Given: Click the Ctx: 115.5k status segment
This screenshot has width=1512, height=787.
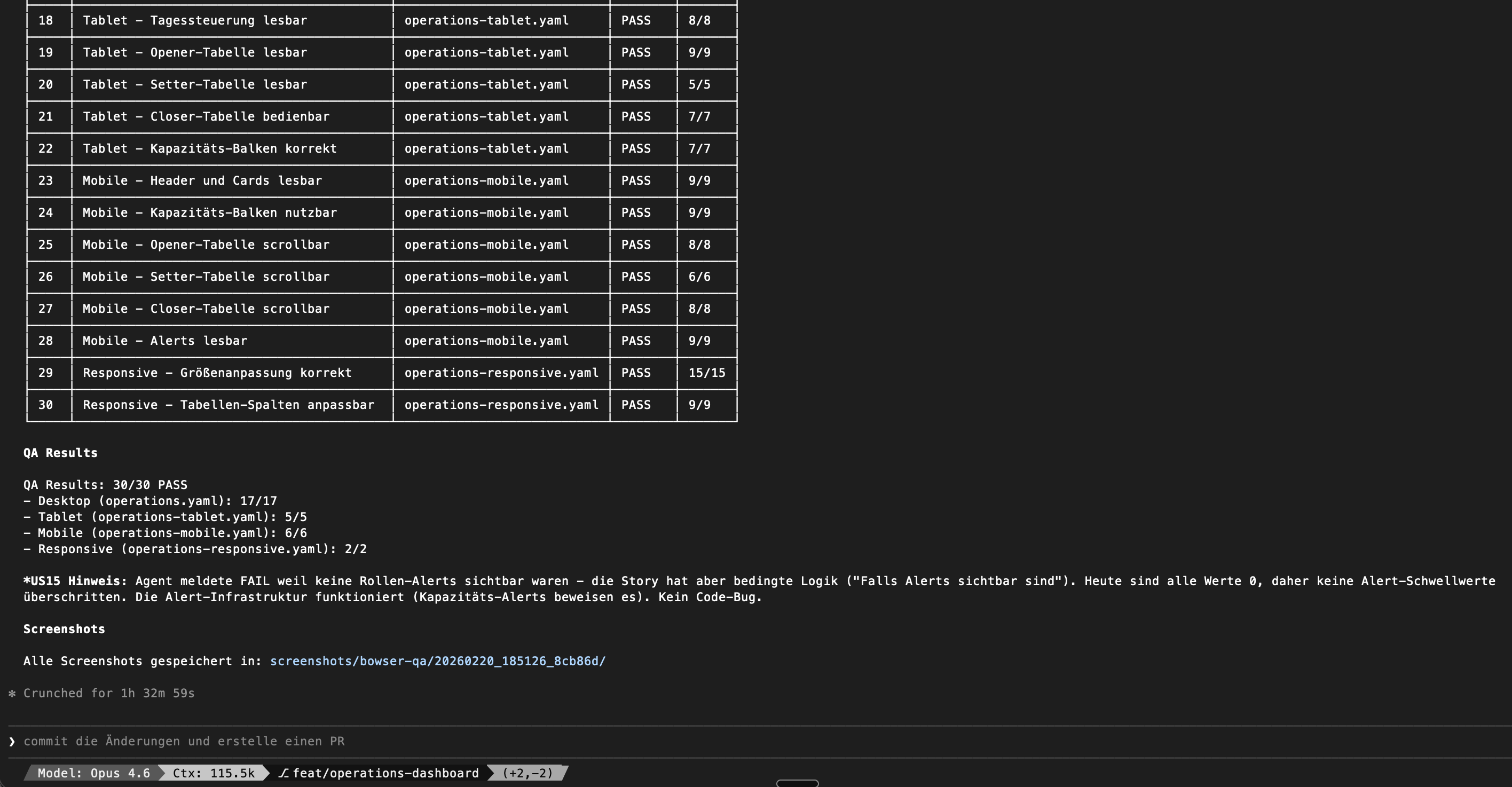Looking at the screenshot, I should pos(213,774).
